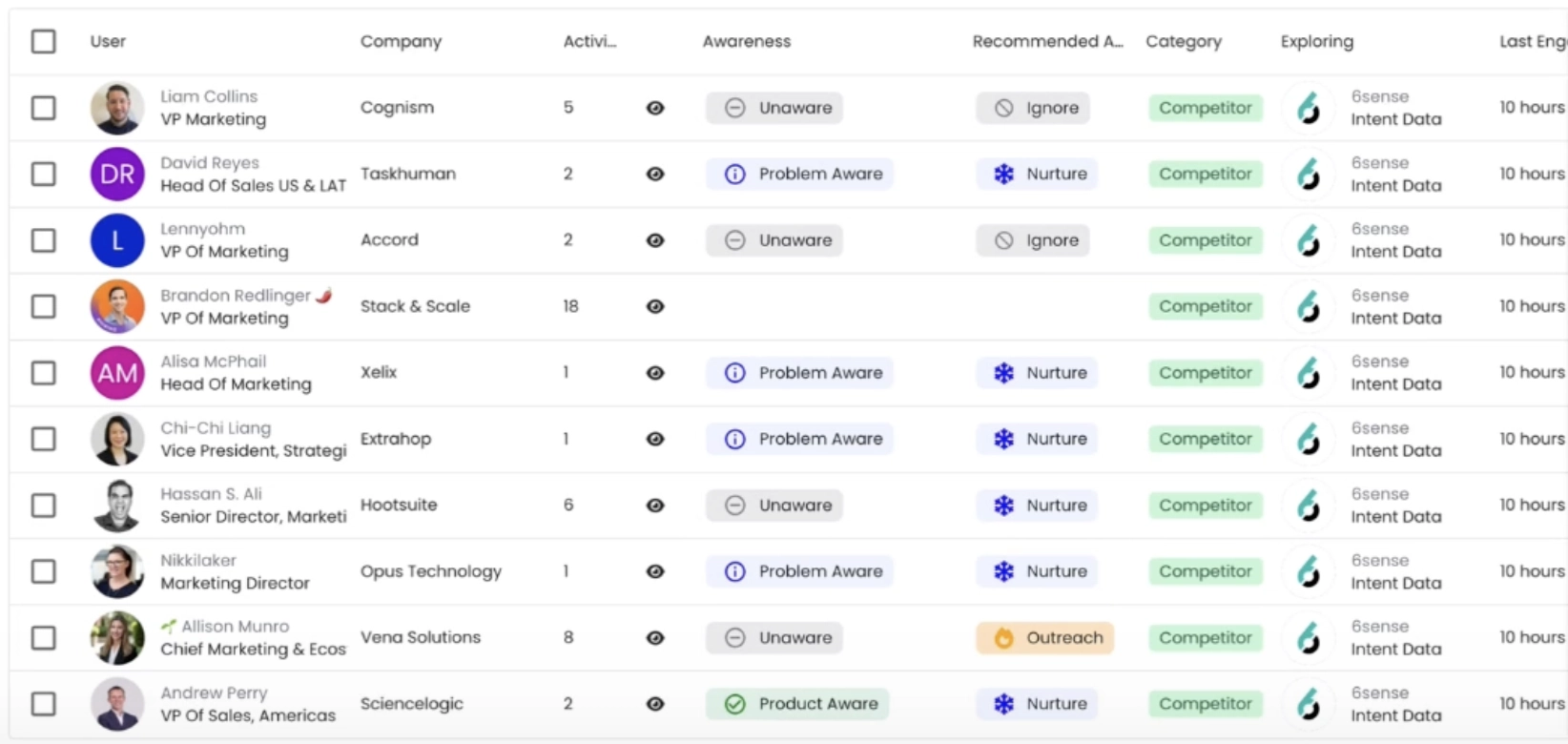Click the 6sense logo icon in Alisa McPhail row

click(1309, 373)
